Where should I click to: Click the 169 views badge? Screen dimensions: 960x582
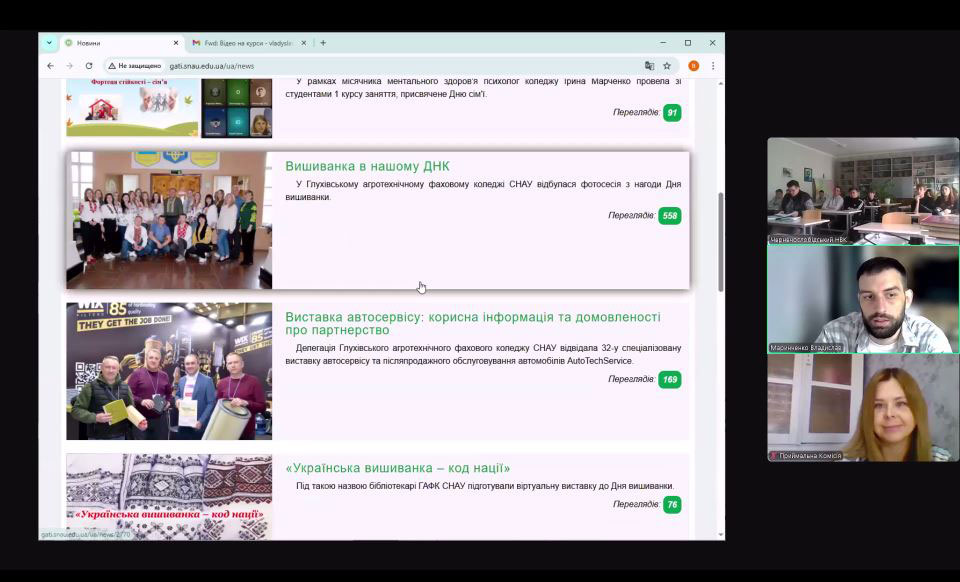[670, 379]
